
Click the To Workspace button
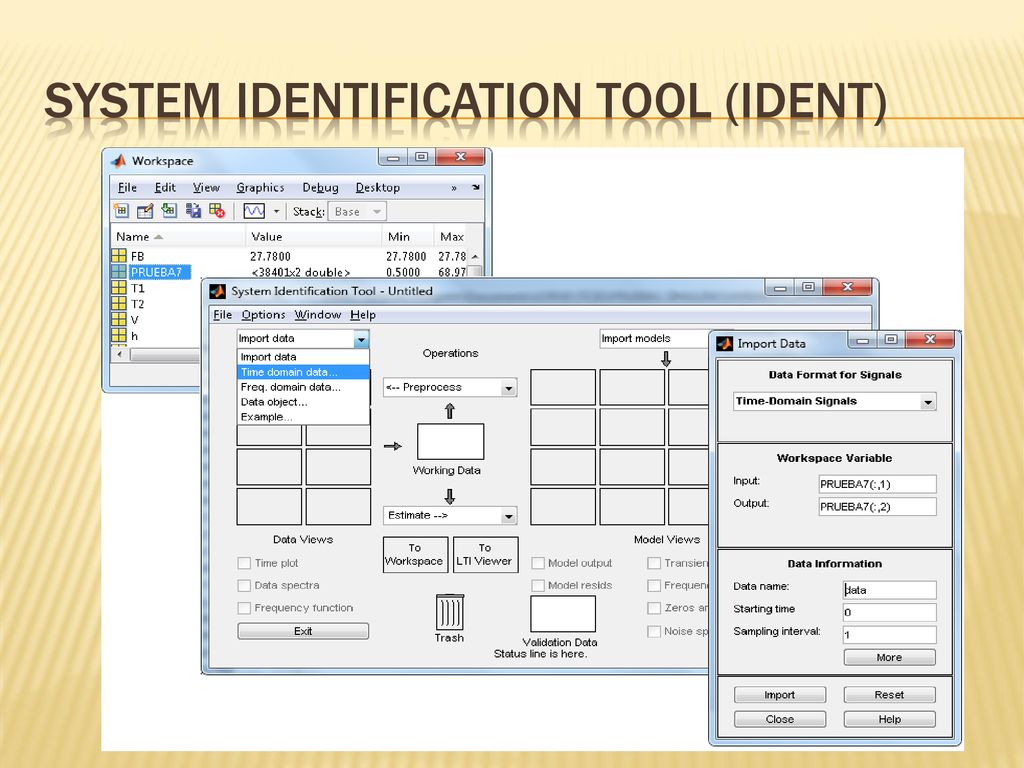pos(415,554)
